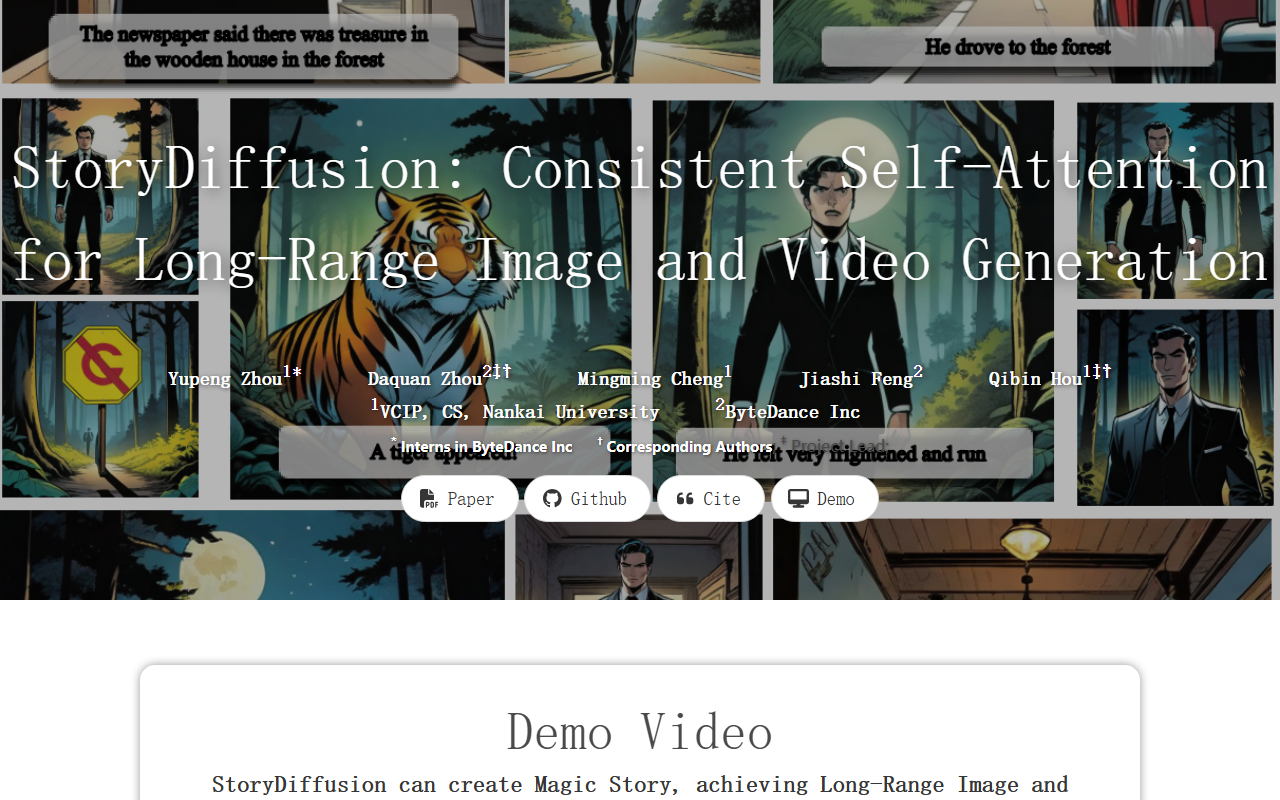Open author link Yupeng Zhou
The width and height of the screenshot is (1280, 800).
[225, 379]
